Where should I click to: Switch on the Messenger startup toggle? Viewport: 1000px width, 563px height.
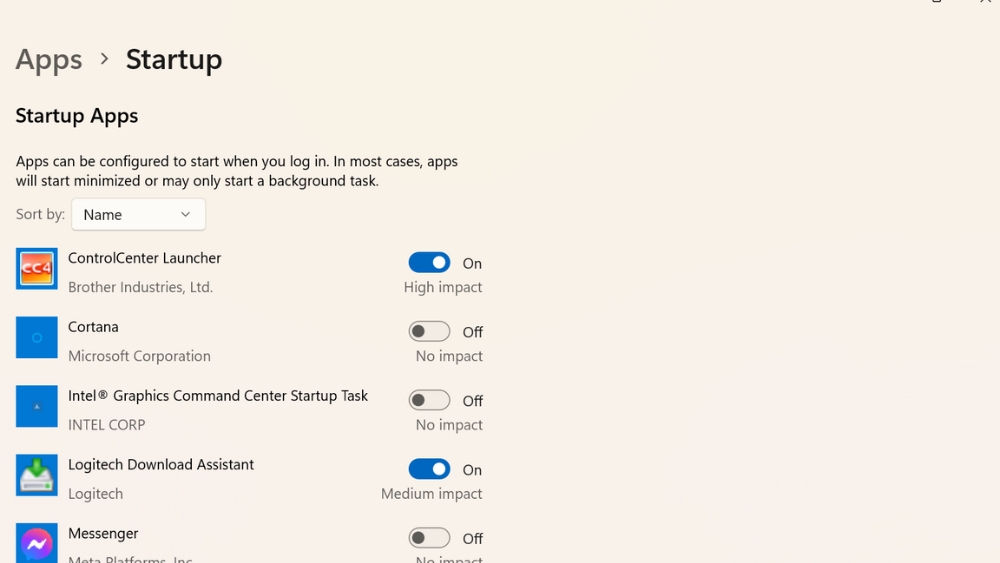(429, 538)
